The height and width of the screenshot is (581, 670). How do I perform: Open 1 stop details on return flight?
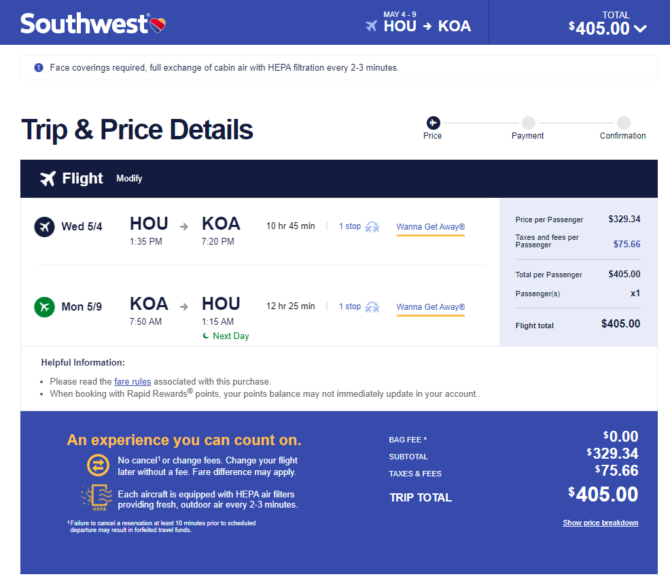[350, 306]
